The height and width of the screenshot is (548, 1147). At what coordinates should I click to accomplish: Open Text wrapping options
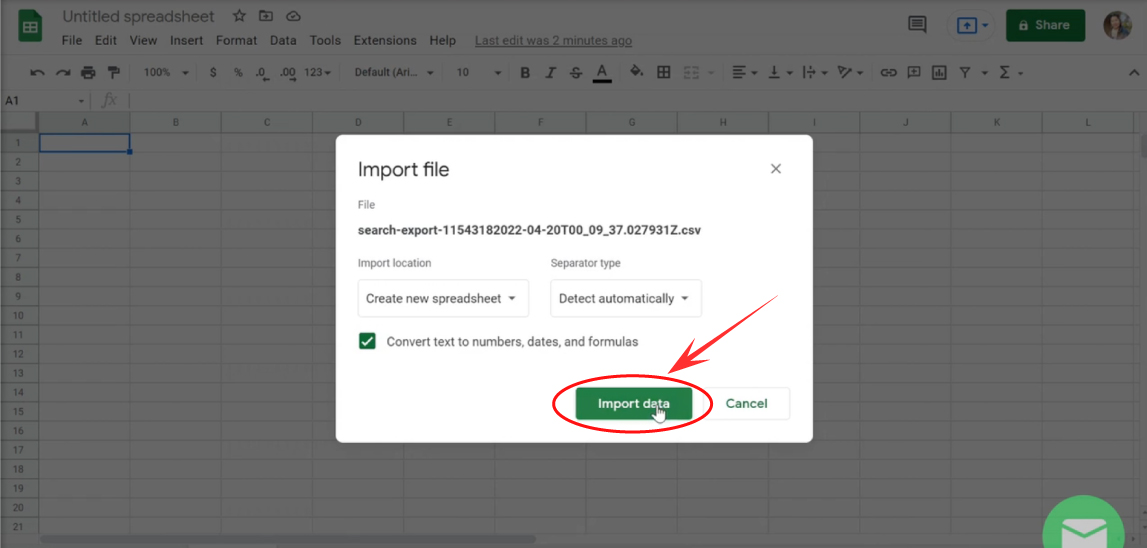[814, 72]
